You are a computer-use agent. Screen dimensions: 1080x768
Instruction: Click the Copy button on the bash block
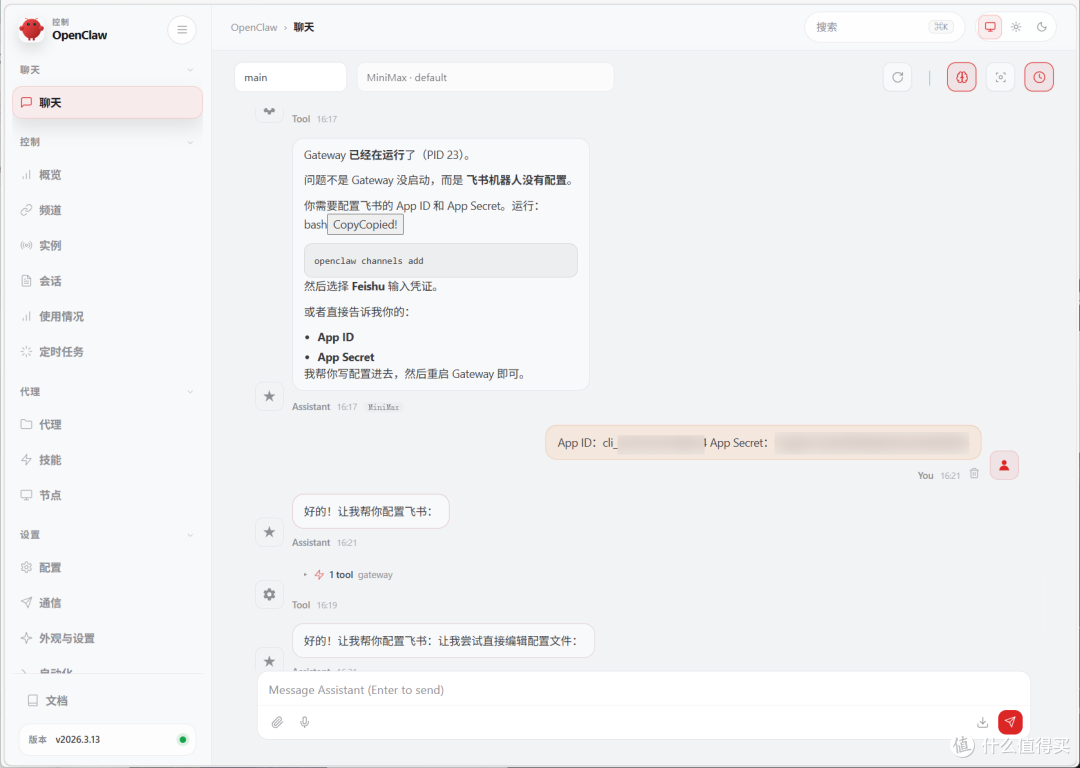pos(365,225)
